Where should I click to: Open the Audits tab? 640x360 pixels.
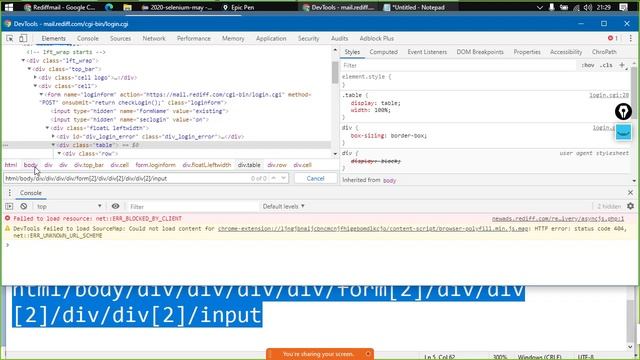[339, 38]
